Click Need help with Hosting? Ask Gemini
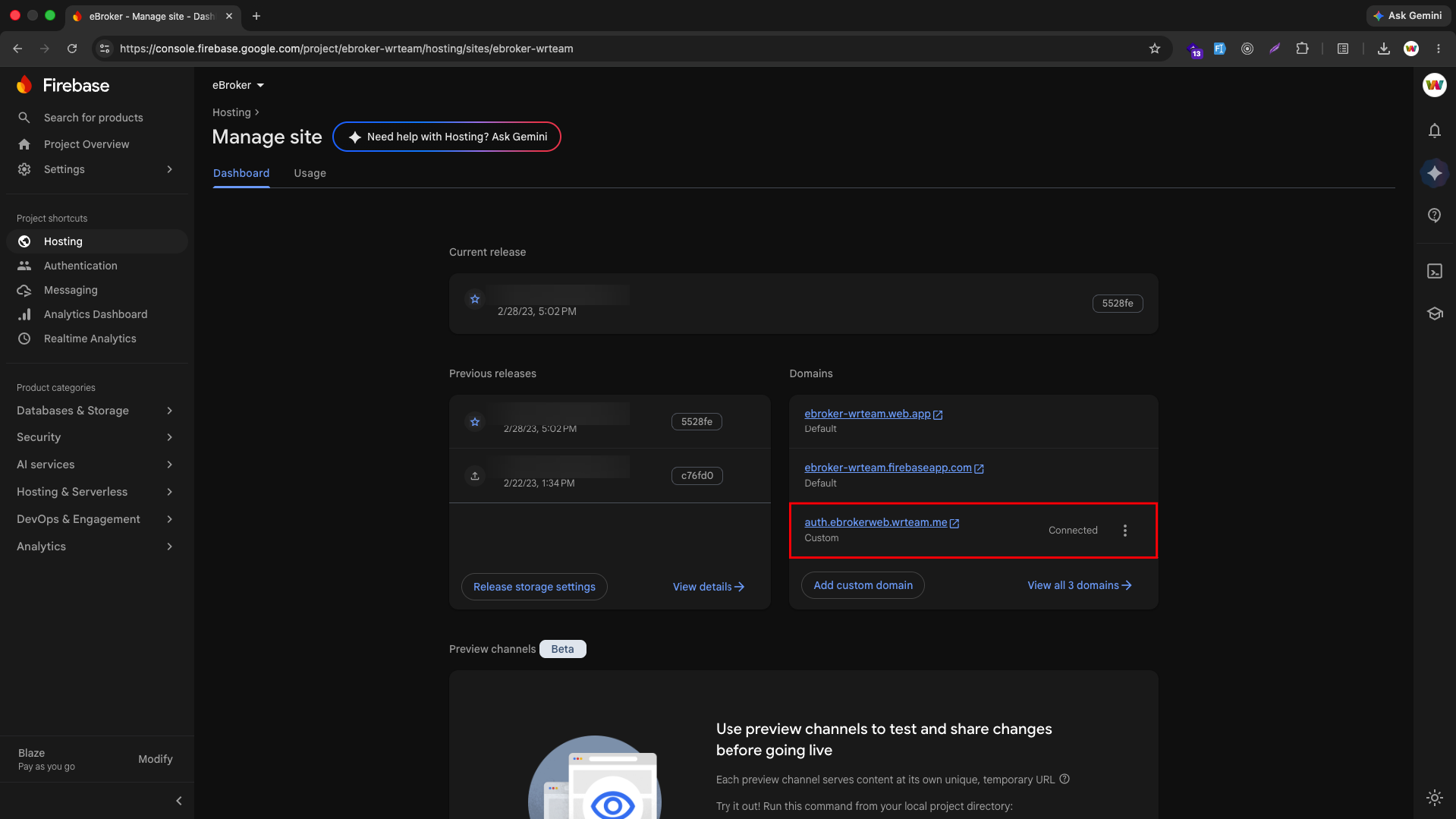Viewport: 1456px width, 819px height. [447, 137]
